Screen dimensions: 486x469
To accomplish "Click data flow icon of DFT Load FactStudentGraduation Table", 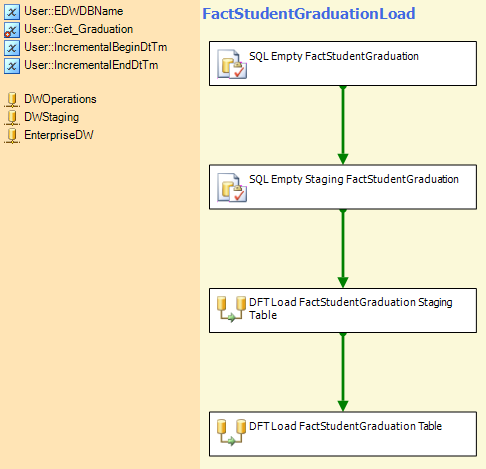I will coord(231,432).
